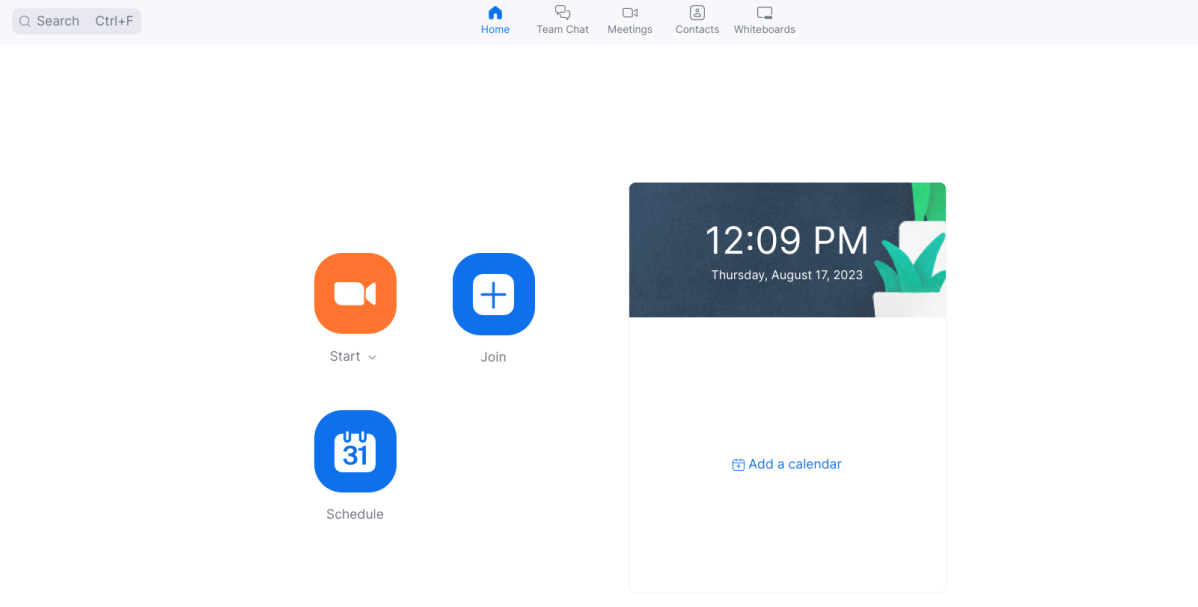Open the Contacts tab
This screenshot has height=607, width=1198.
(697, 21)
